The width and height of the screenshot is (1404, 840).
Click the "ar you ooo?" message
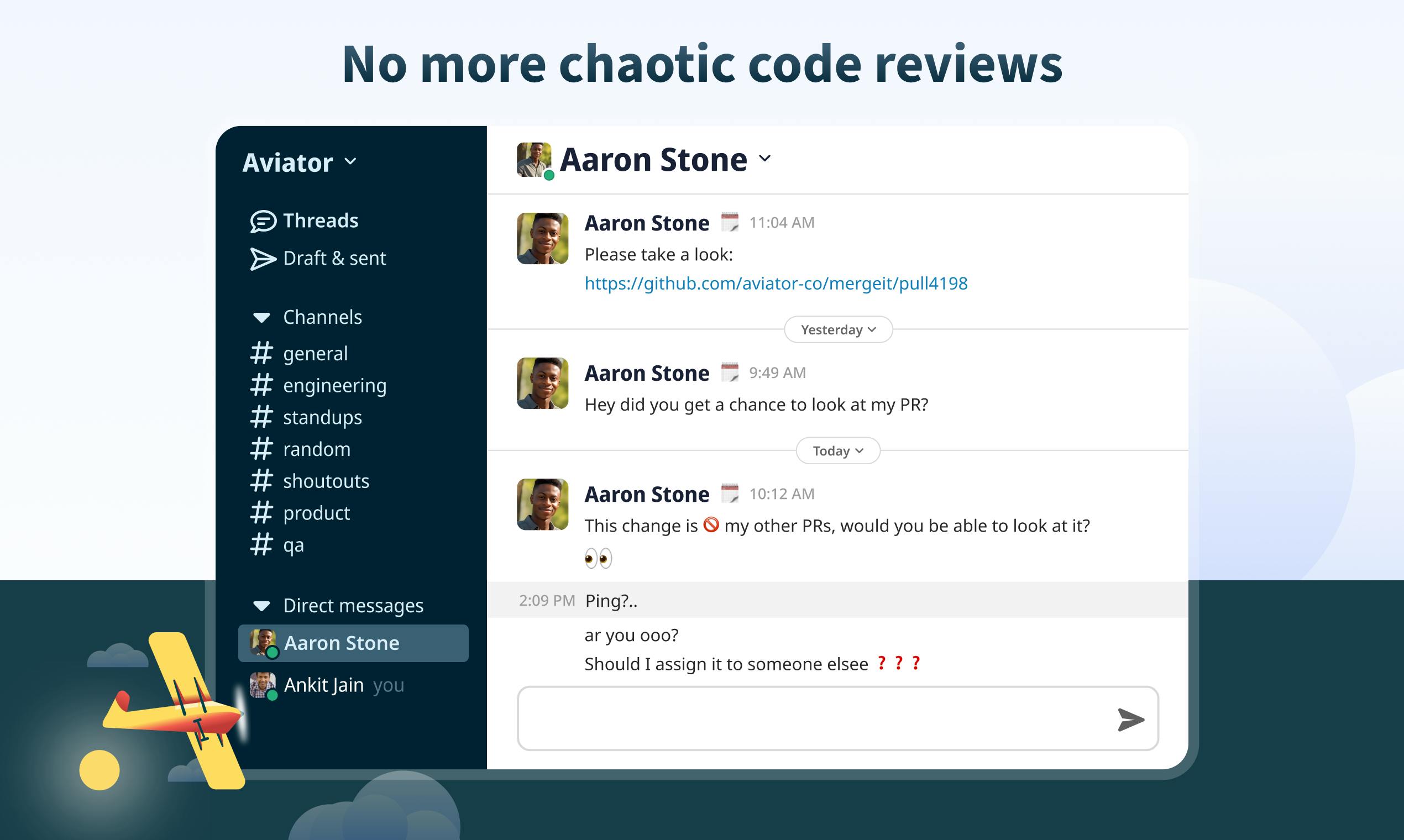pyautogui.click(x=631, y=635)
